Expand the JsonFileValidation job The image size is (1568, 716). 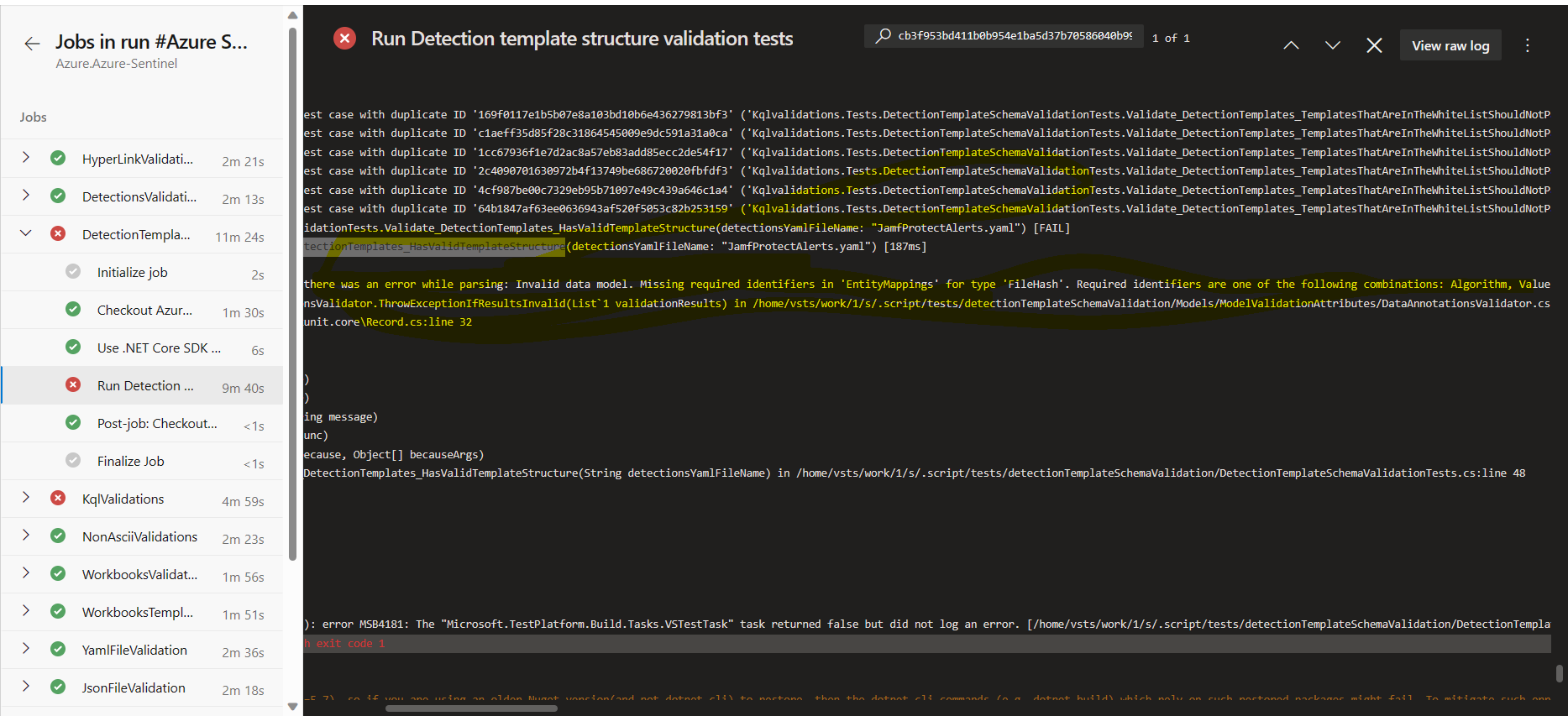[x=26, y=686]
